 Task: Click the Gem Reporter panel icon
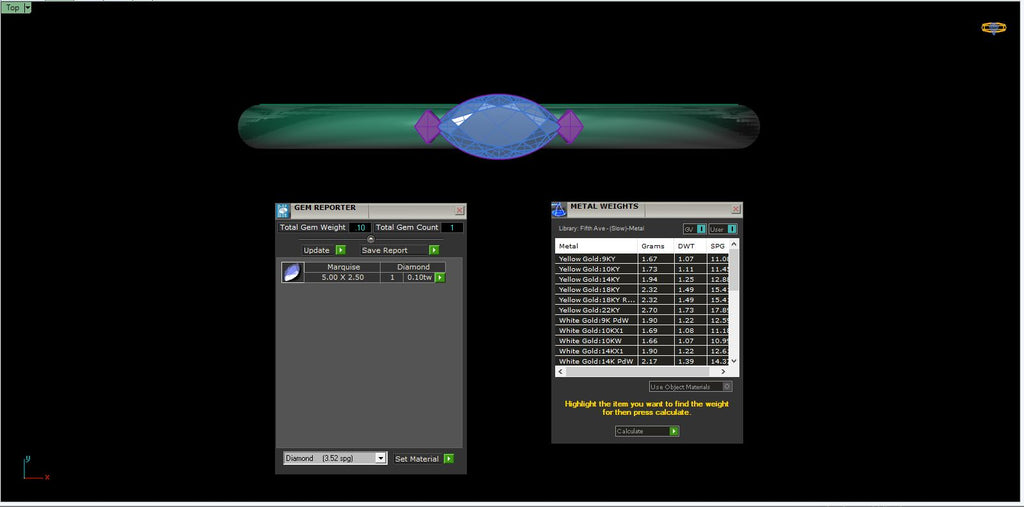[x=283, y=210]
